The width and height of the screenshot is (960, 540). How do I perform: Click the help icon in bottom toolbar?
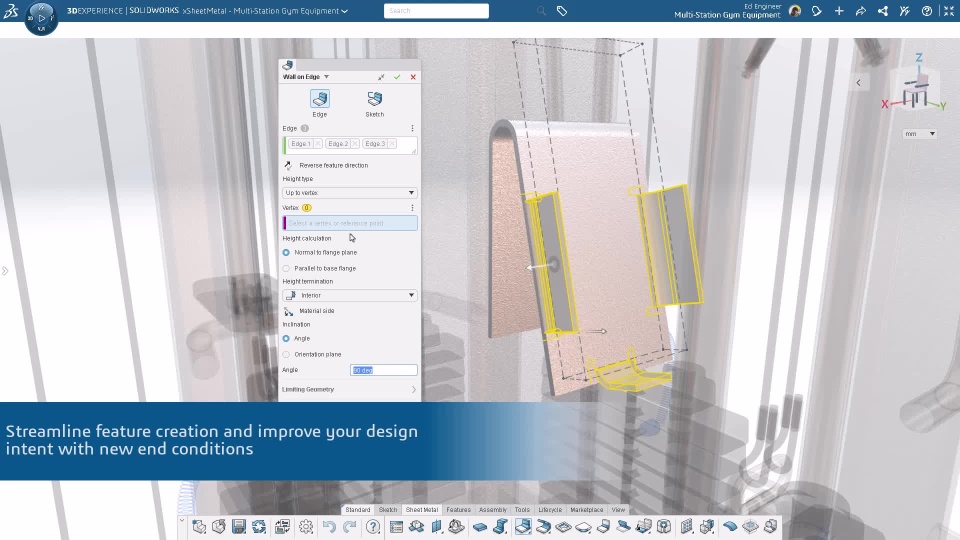point(373,527)
